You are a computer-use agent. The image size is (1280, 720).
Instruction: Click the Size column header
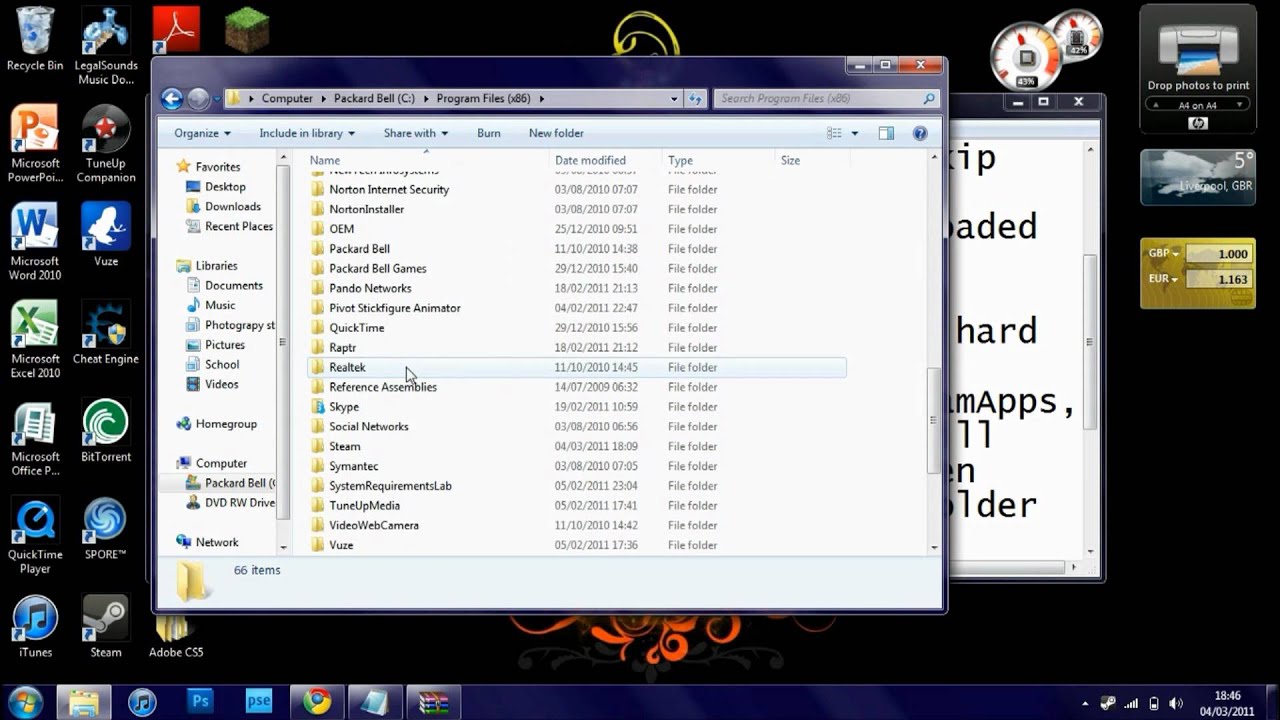tap(813, 160)
